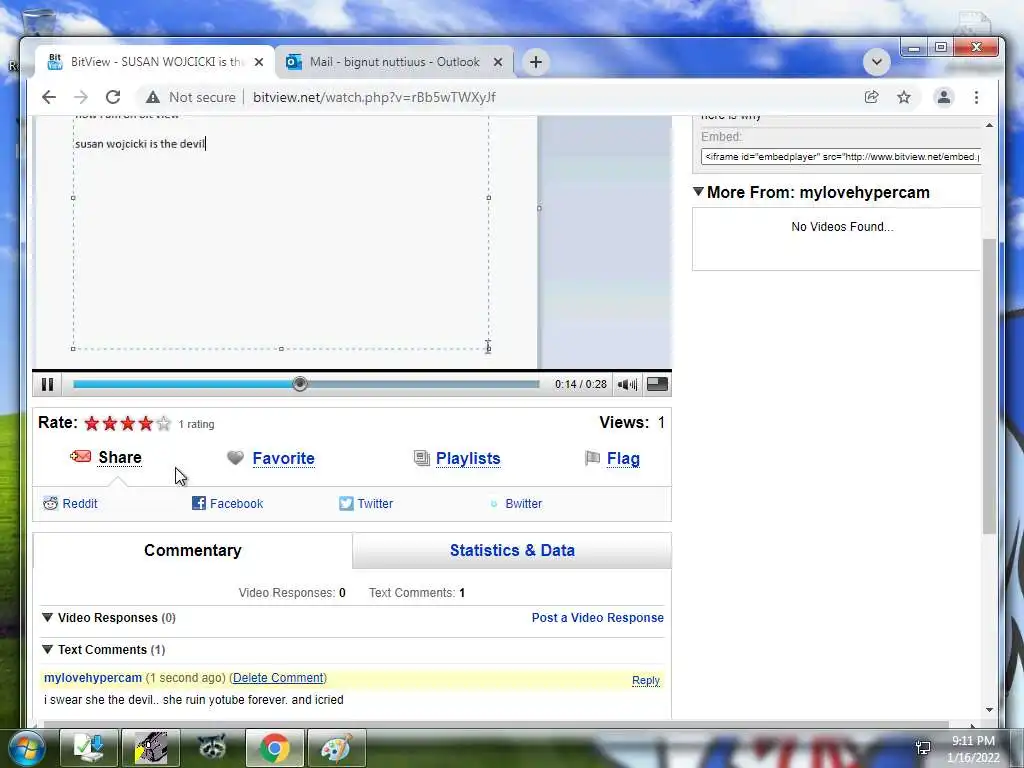Image resolution: width=1024 pixels, height=768 pixels.
Task: Bookmark this page with the star icon
Action: 904,97
